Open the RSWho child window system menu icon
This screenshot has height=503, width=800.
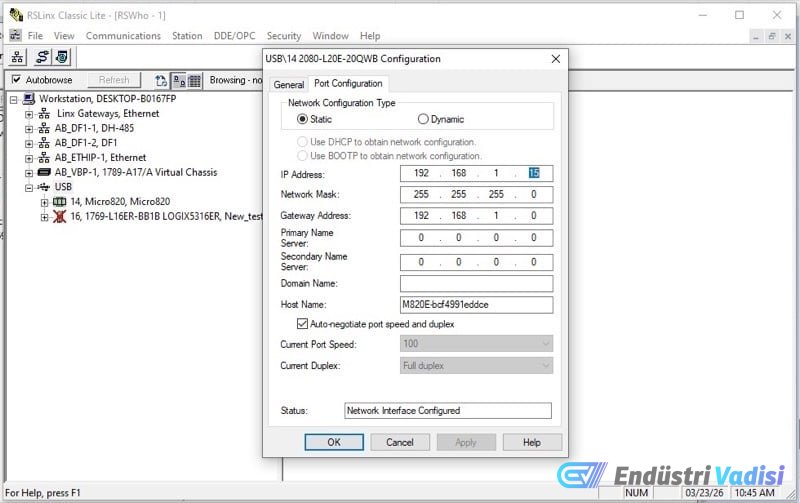pos(15,35)
